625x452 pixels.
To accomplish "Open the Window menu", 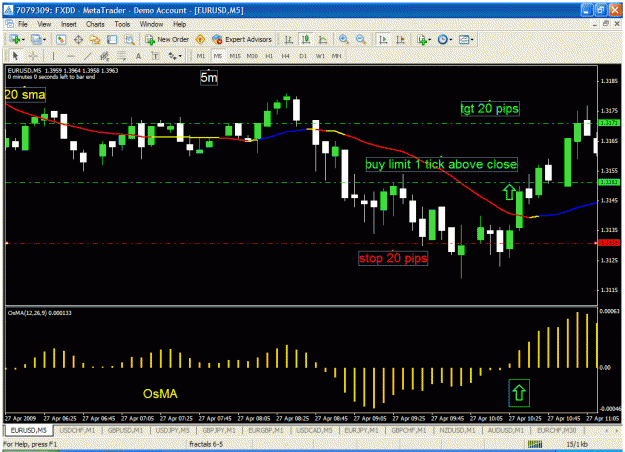I will coord(151,24).
